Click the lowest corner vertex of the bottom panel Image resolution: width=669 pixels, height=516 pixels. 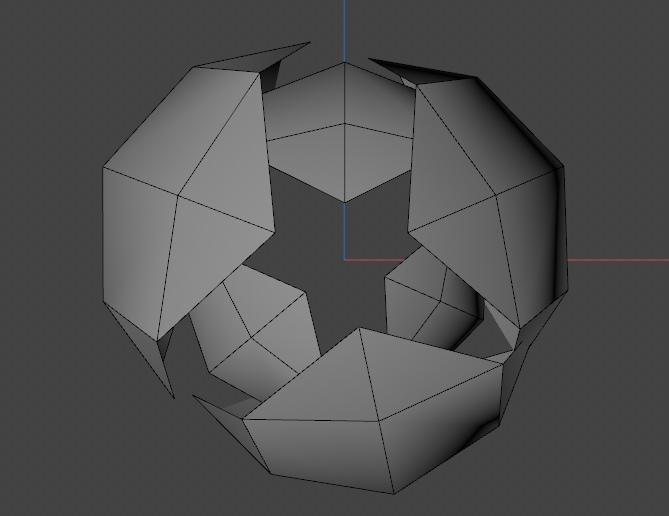395,493
